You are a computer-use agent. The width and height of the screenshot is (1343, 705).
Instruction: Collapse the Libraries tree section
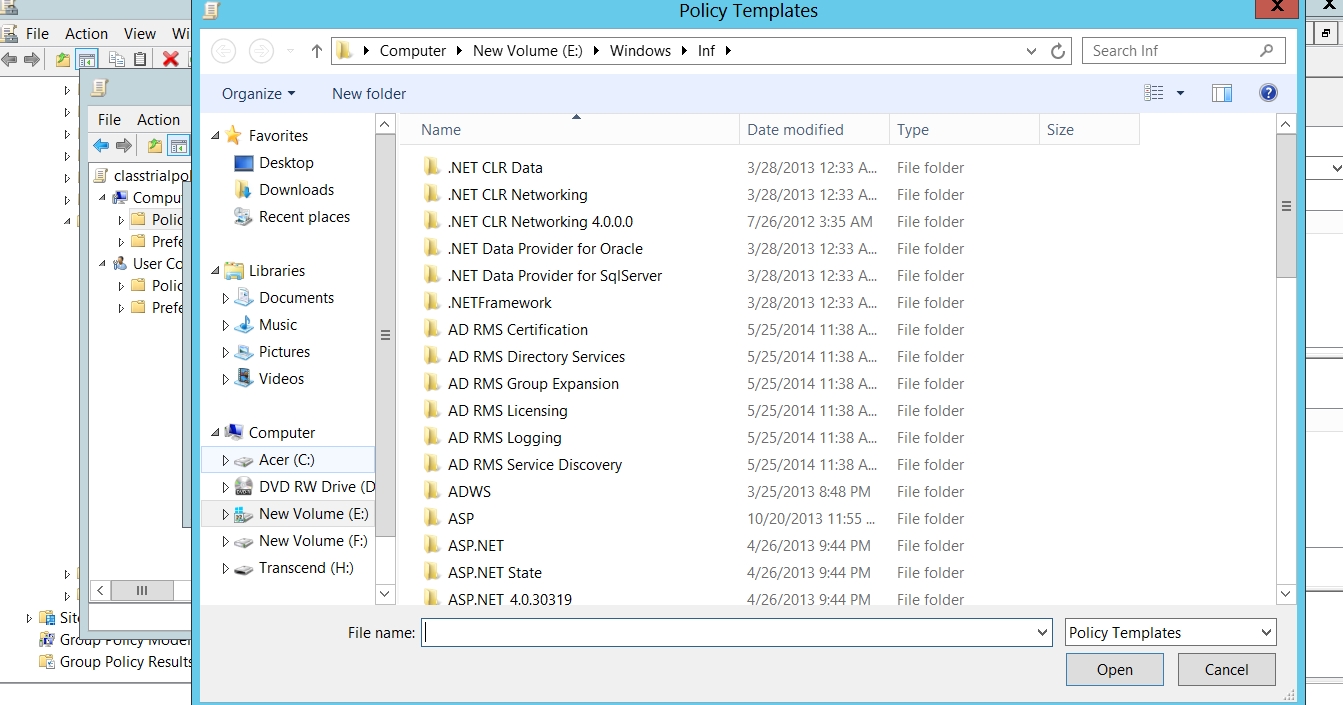(x=215, y=271)
